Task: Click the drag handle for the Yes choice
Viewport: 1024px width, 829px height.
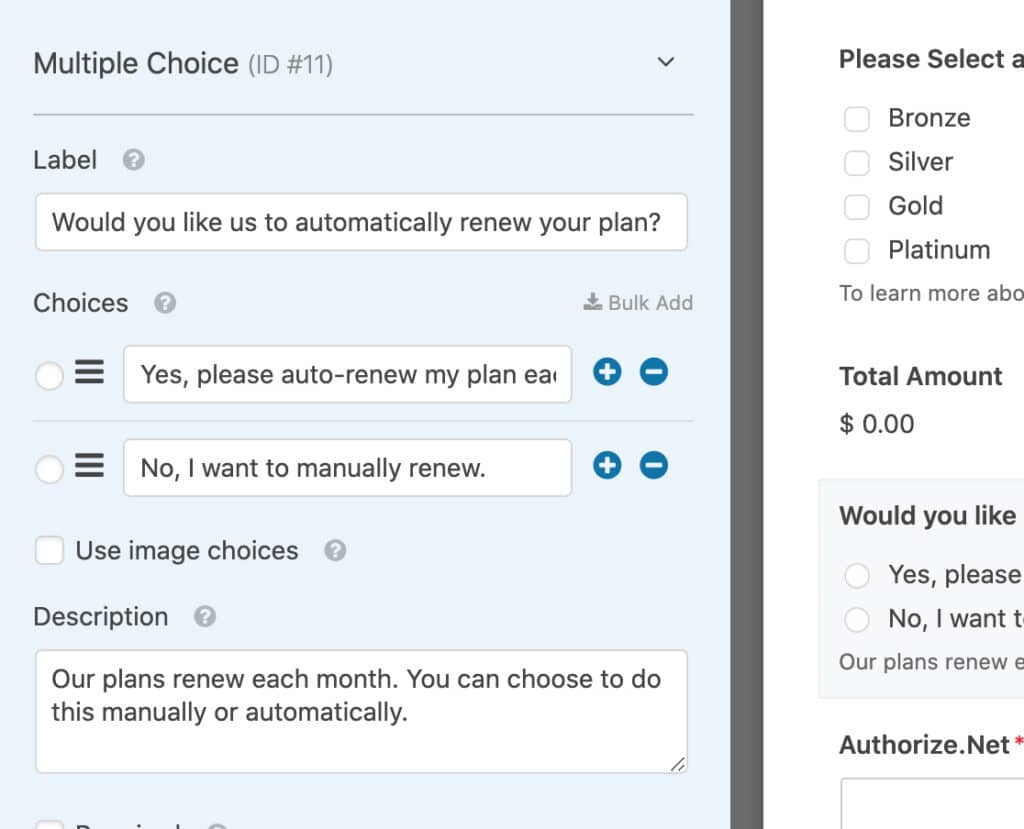Action: 90,374
